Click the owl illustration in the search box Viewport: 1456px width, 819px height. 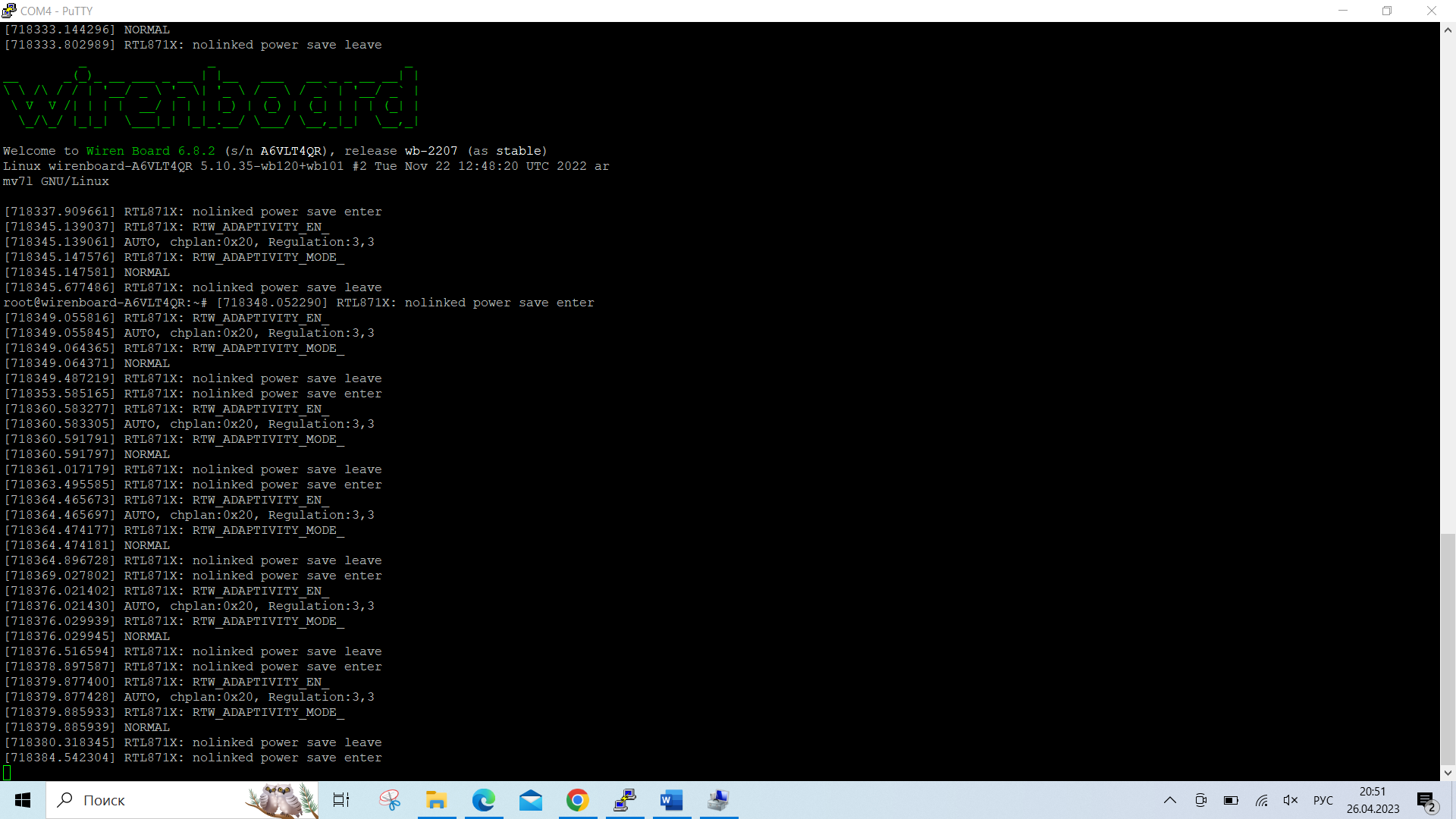pos(280,800)
